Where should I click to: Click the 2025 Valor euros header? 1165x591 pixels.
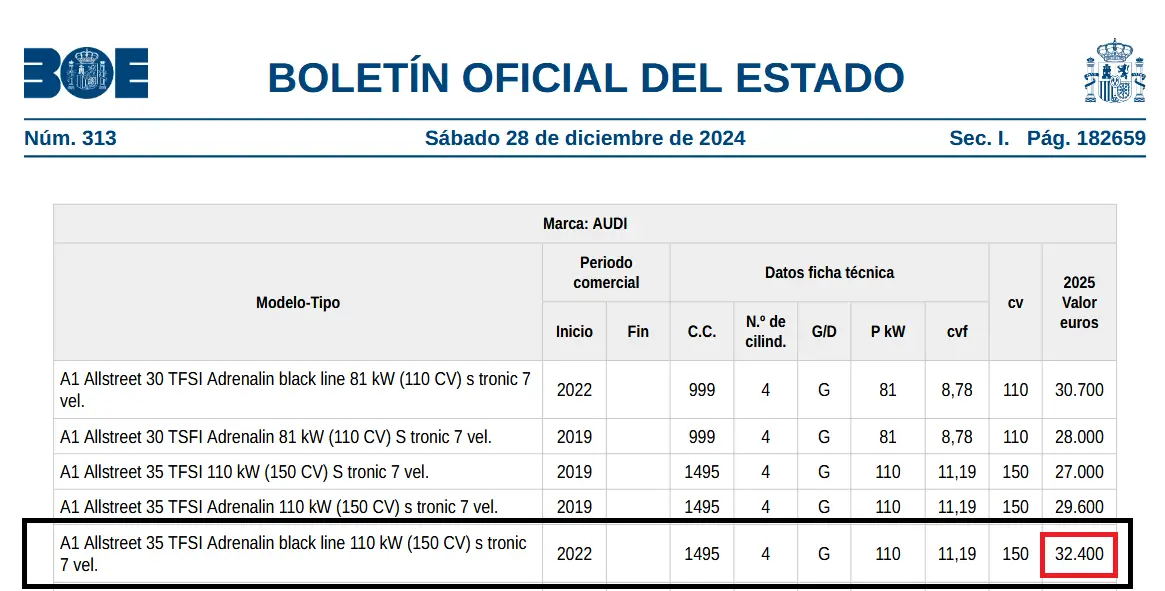(x=1079, y=302)
